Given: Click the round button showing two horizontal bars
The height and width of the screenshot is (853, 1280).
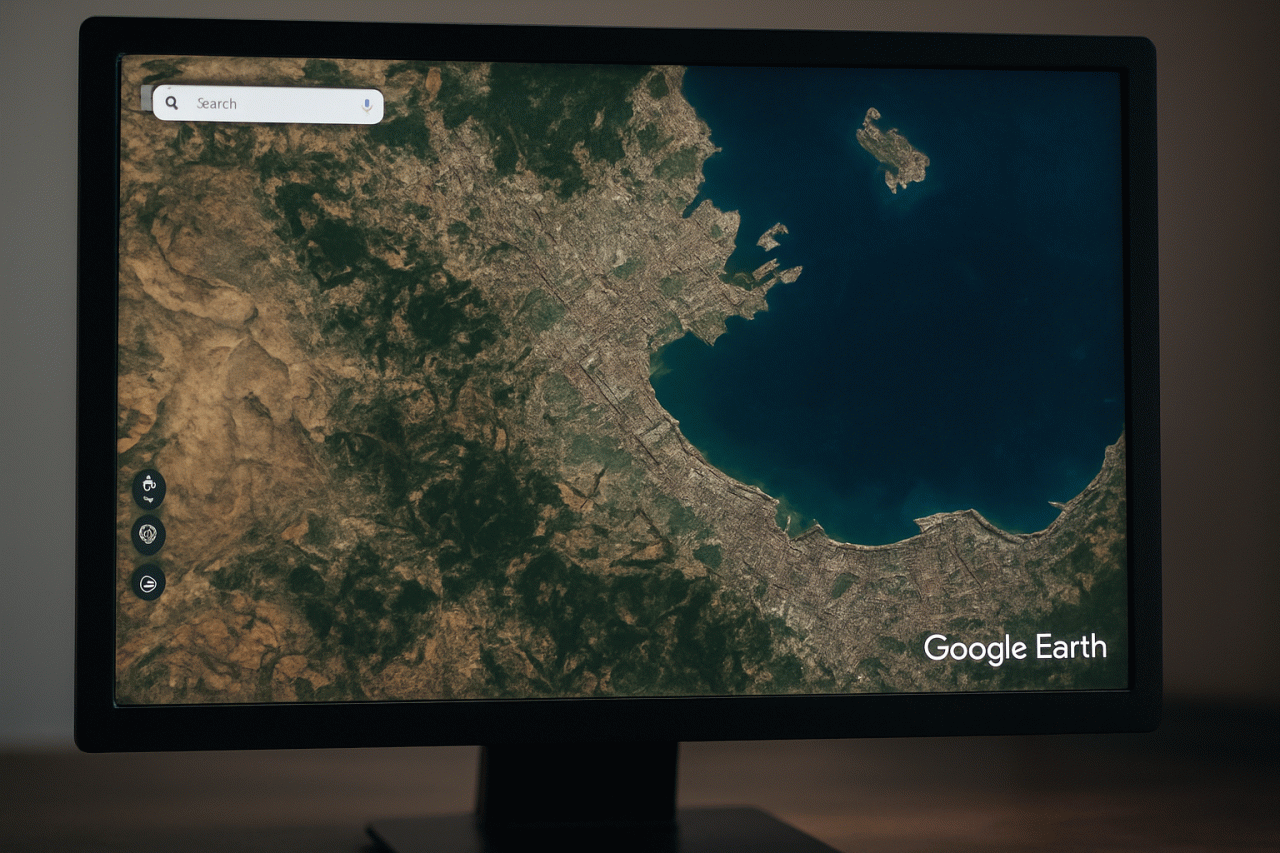Looking at the screenshot, I should pyautogui.click(x=149, y=583).
